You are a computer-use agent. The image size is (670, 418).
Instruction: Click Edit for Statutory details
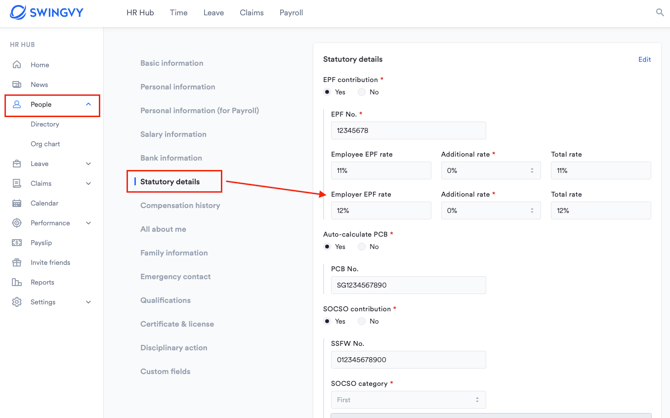click(644, 60)
